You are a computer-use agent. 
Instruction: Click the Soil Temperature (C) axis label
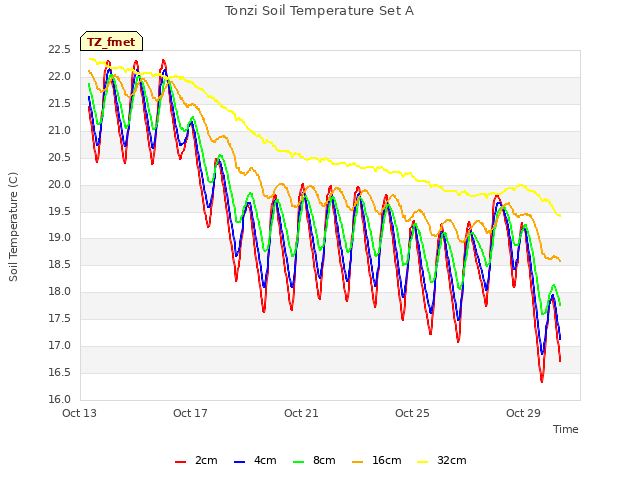[13, 227]
